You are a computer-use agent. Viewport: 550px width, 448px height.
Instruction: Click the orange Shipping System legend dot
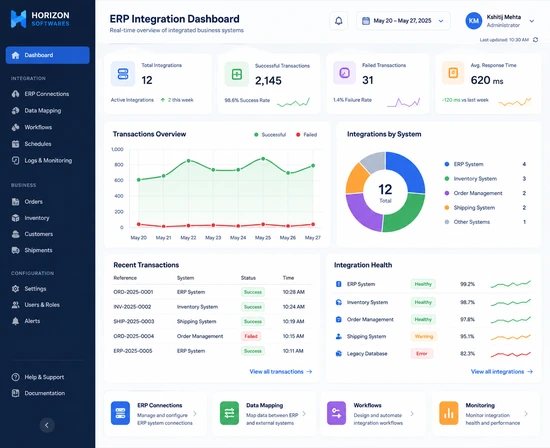pyautogui.click(x=447, y=207)
